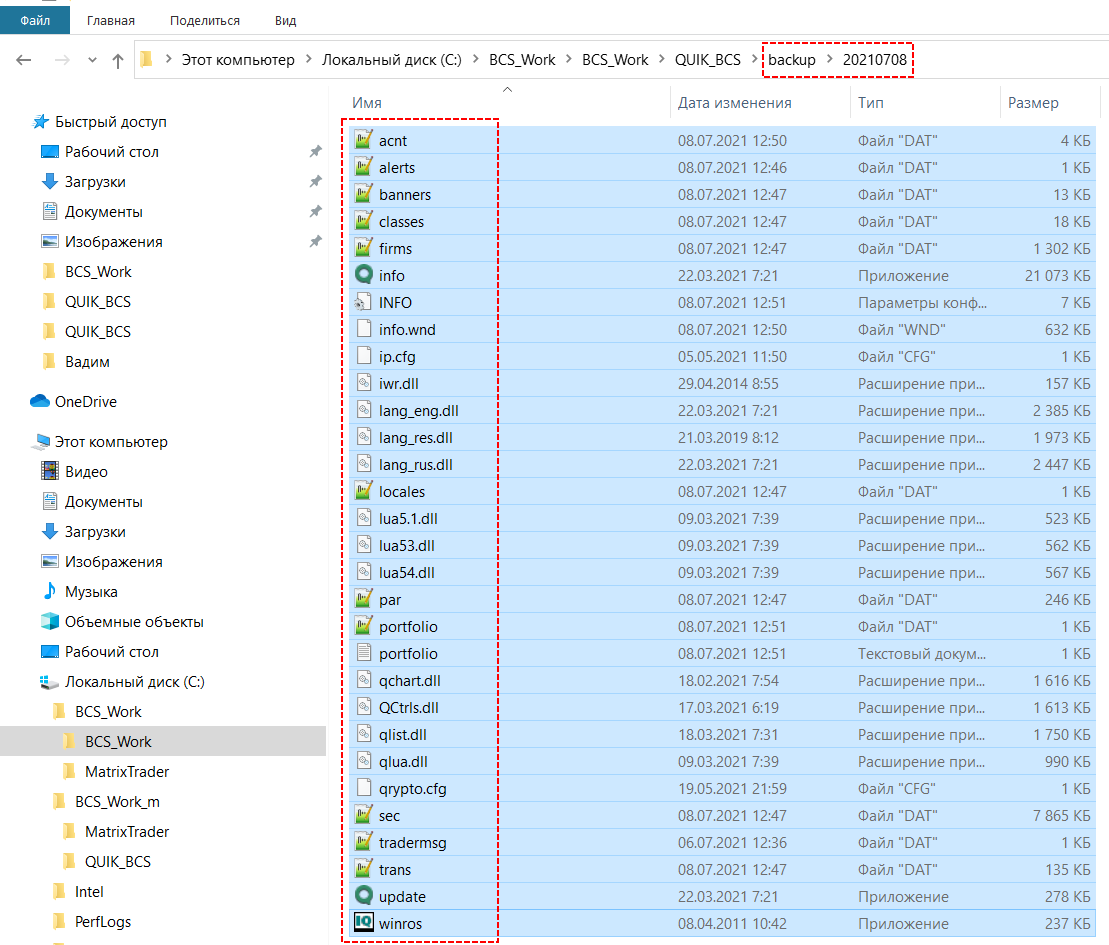1109x945 pixels.
Task: Click the Intel folder icon in sidebar
Action: click(x=59, y=891)
